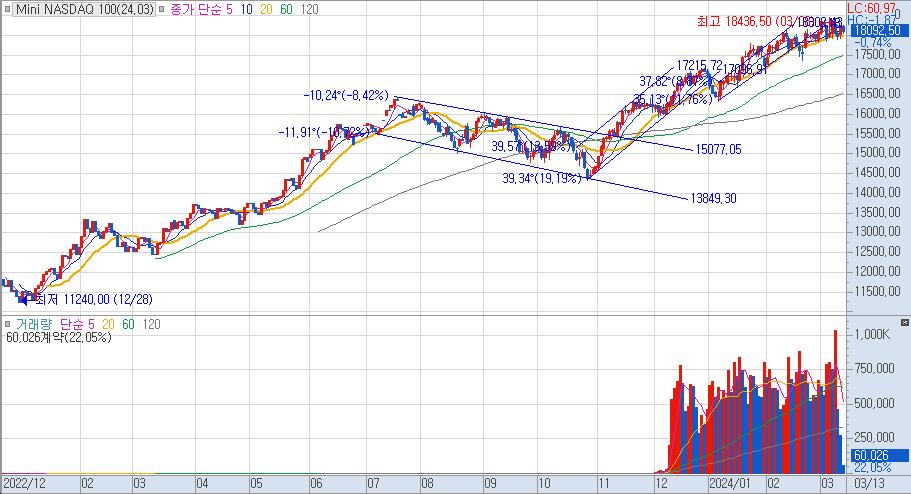Click the 2024/01 date axis label

click(730, 484)
